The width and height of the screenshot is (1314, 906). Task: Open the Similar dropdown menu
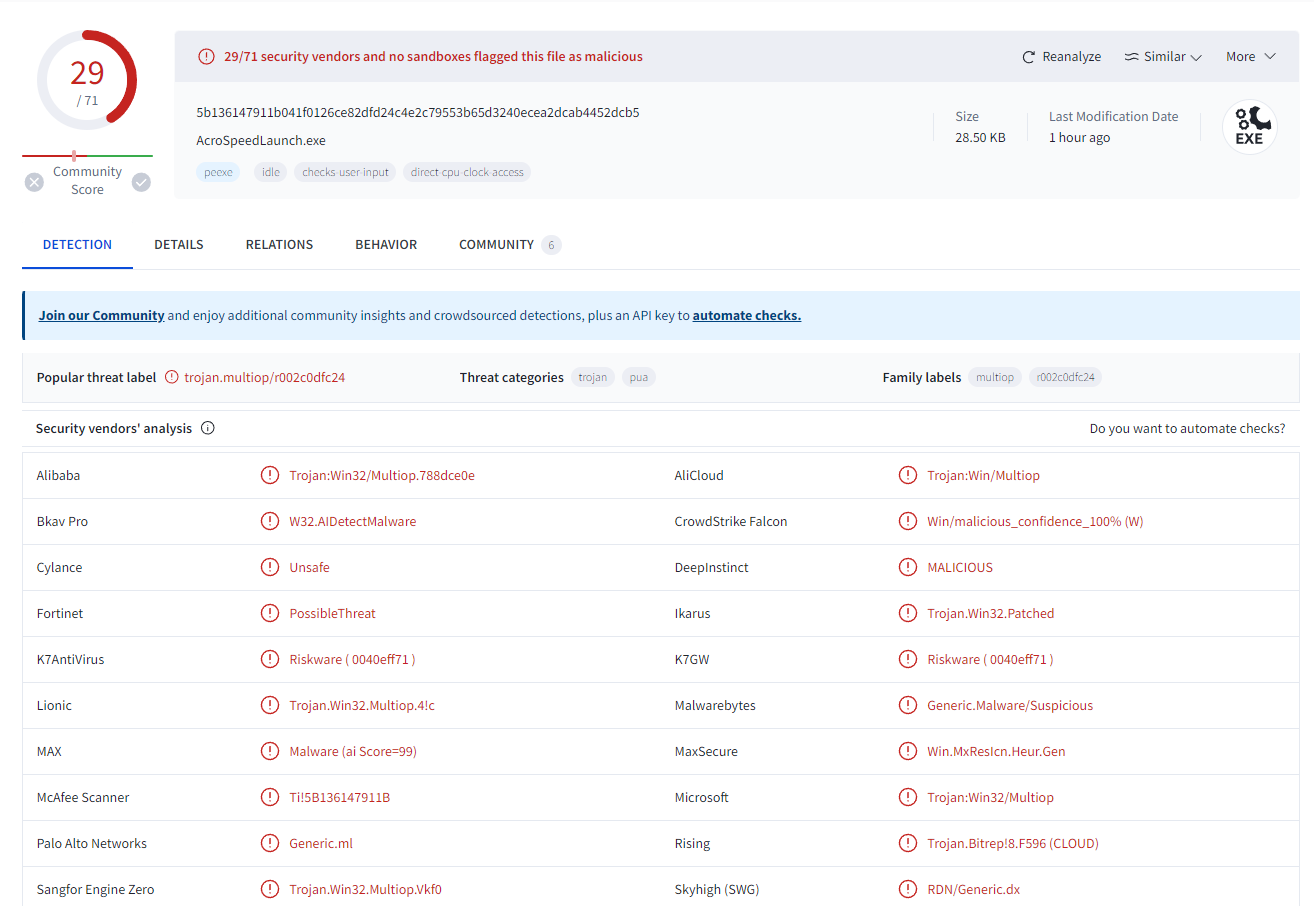click(1163, 57)
